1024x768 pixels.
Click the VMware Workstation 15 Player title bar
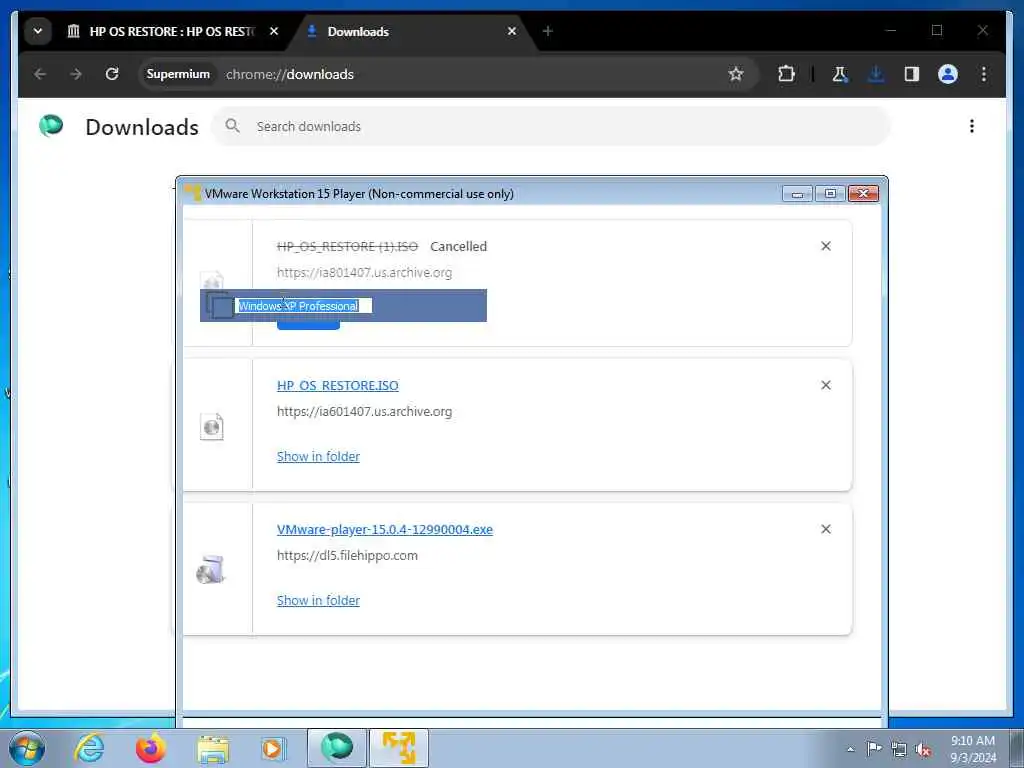[x=483, y=194]
